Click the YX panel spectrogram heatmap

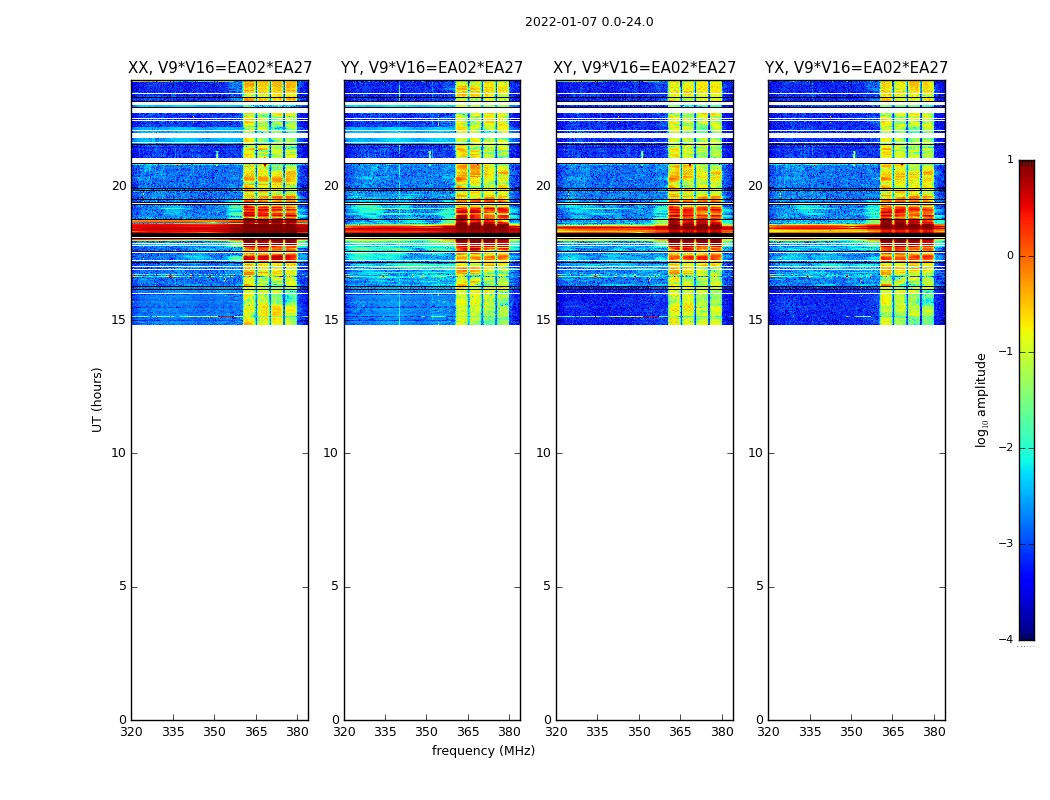pyautogui.click(x=856, y=203)
